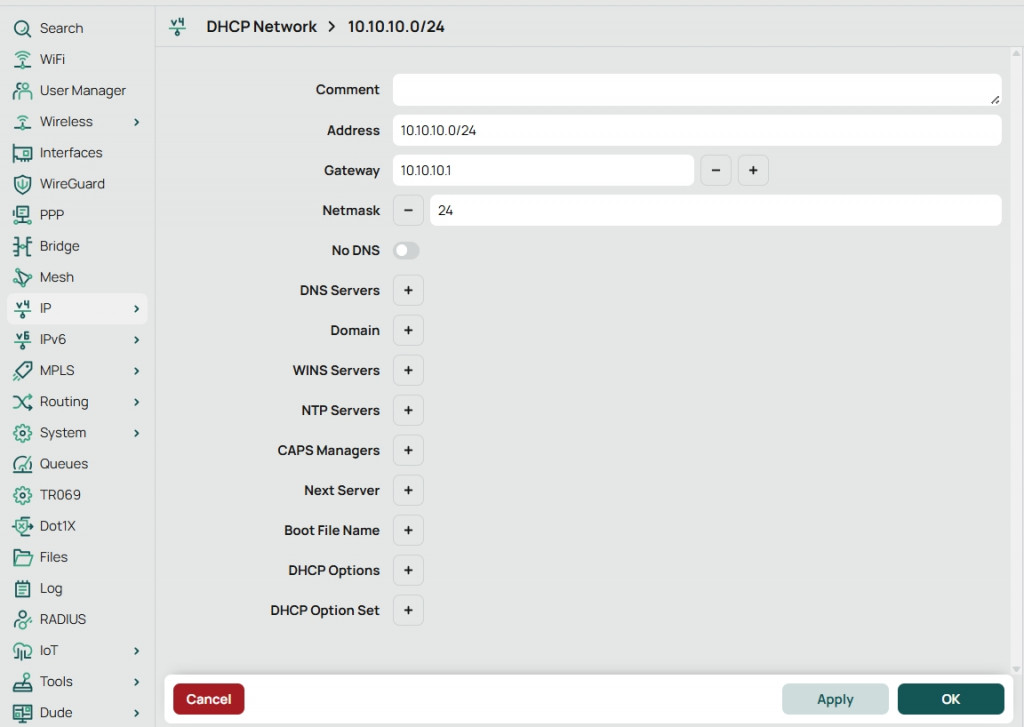Expand the MPLS submenu chevron

tap(136, 370)
